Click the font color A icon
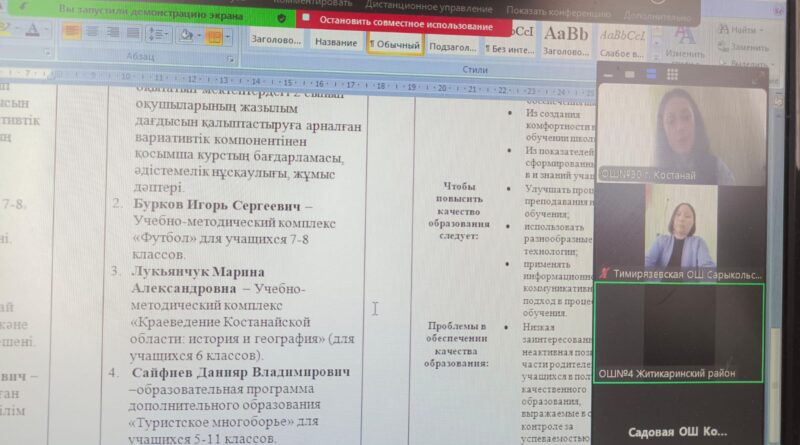Screen dimensions: 800x445 tap(34, 30)
